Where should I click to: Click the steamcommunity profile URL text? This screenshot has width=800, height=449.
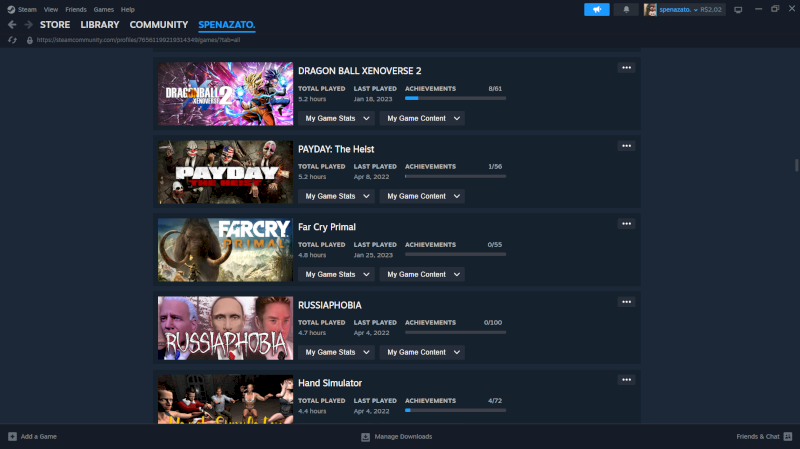click(x=138, y=40)
